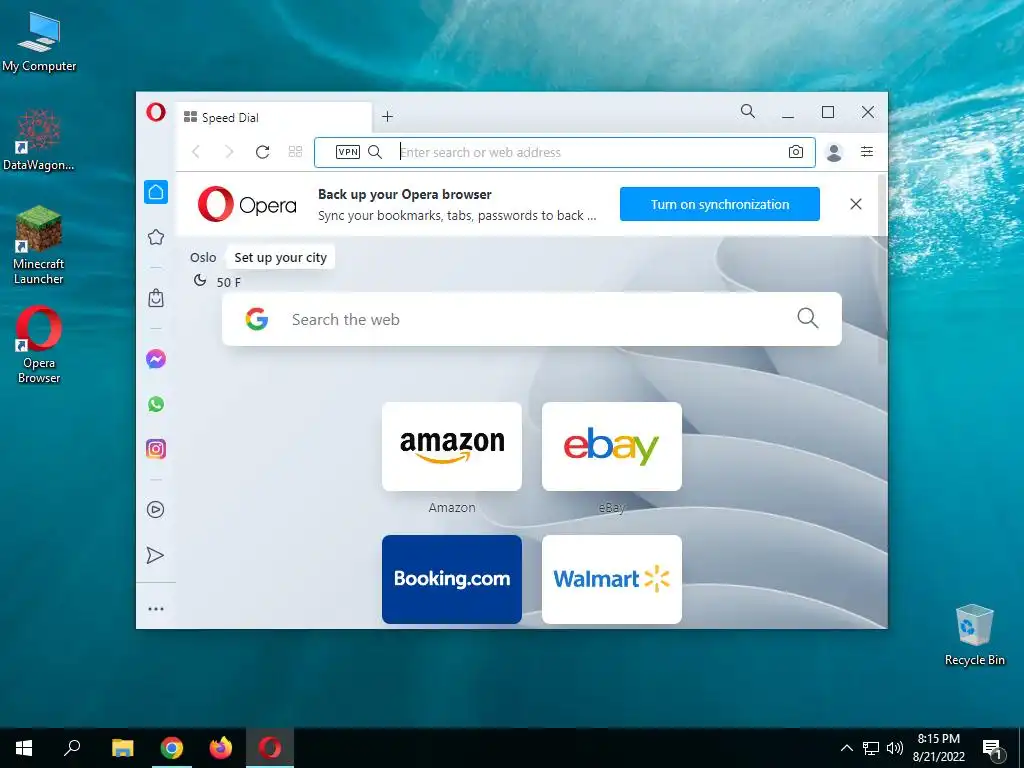Viewport: 1024px width, 768px height.
Task: Click the address bar search magnifier icon
Action: tap(375, 152)
